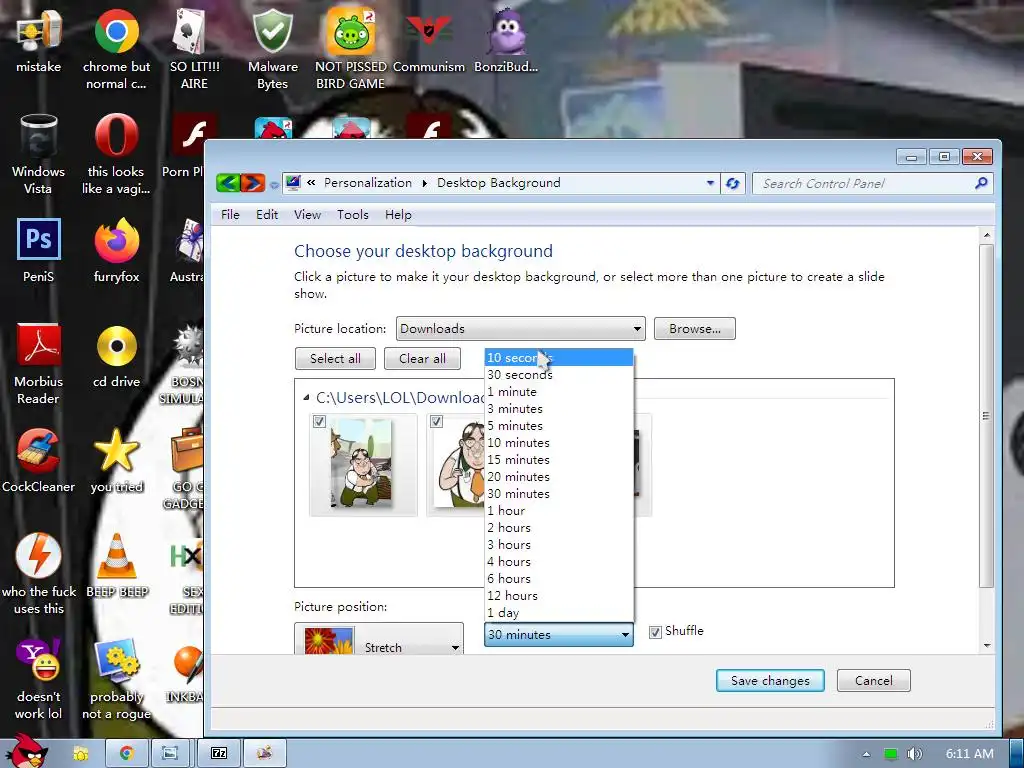
Task: Select '5 minutes' interval option
Action: pos(559,425)
